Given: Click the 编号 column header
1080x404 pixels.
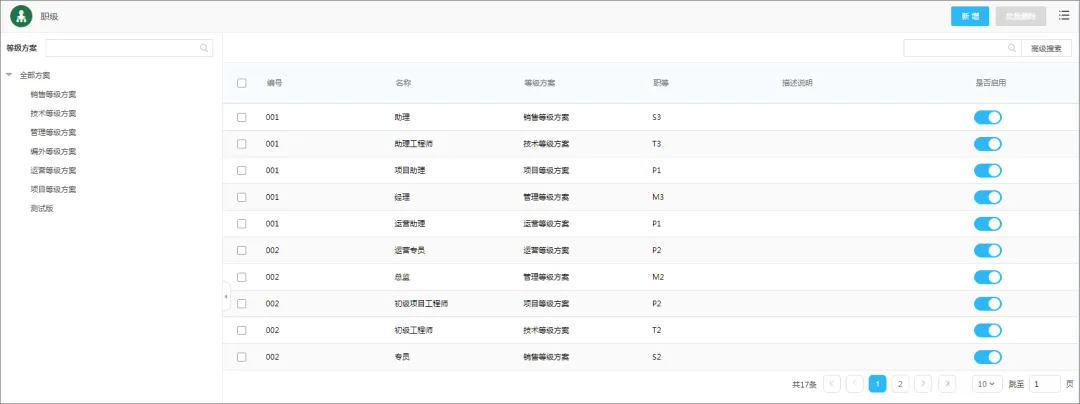Looking at the screenshot, I should pyautogui.click(x=274, y=83).
